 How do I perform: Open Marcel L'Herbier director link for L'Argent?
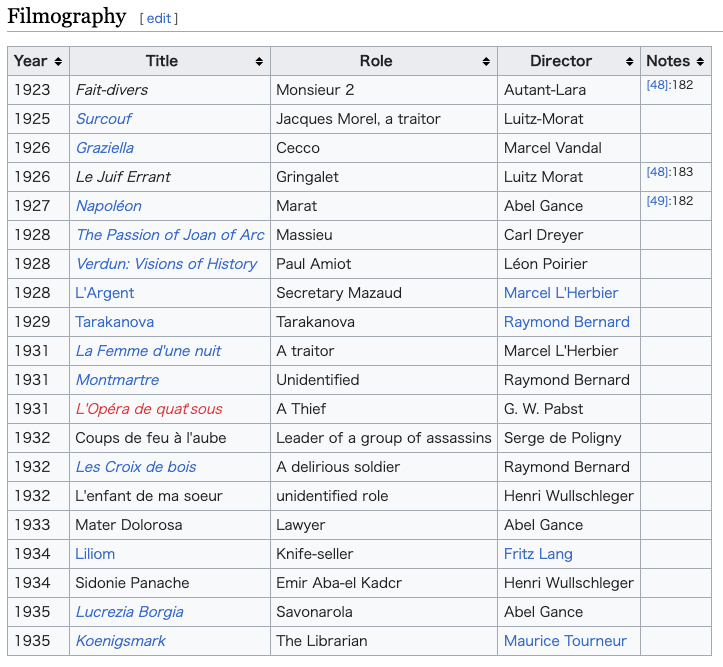tap(561, 293)
